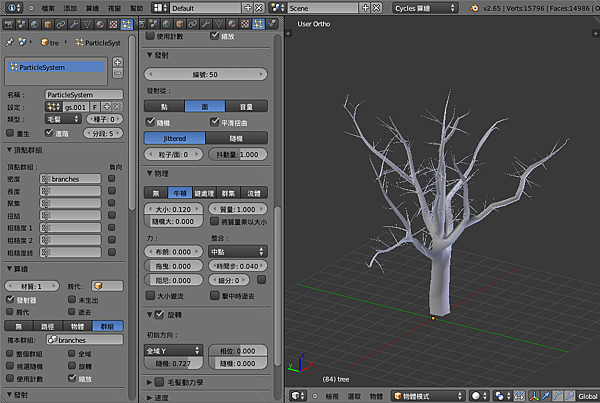Collapse the 頂點群組 panel

[x=9, y=150]
